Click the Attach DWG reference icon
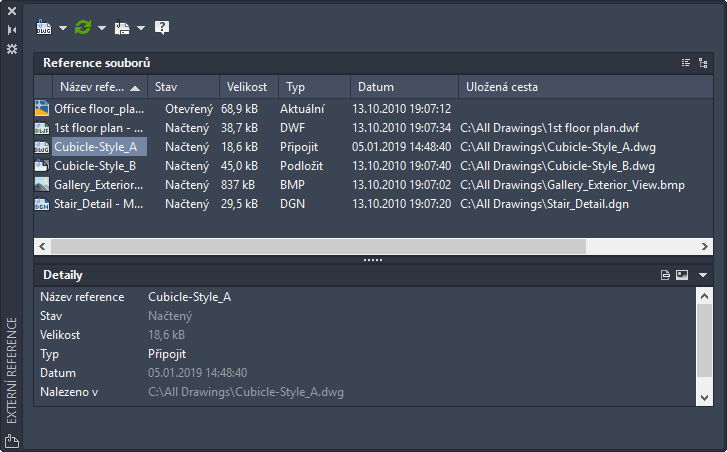 [44, 28]
